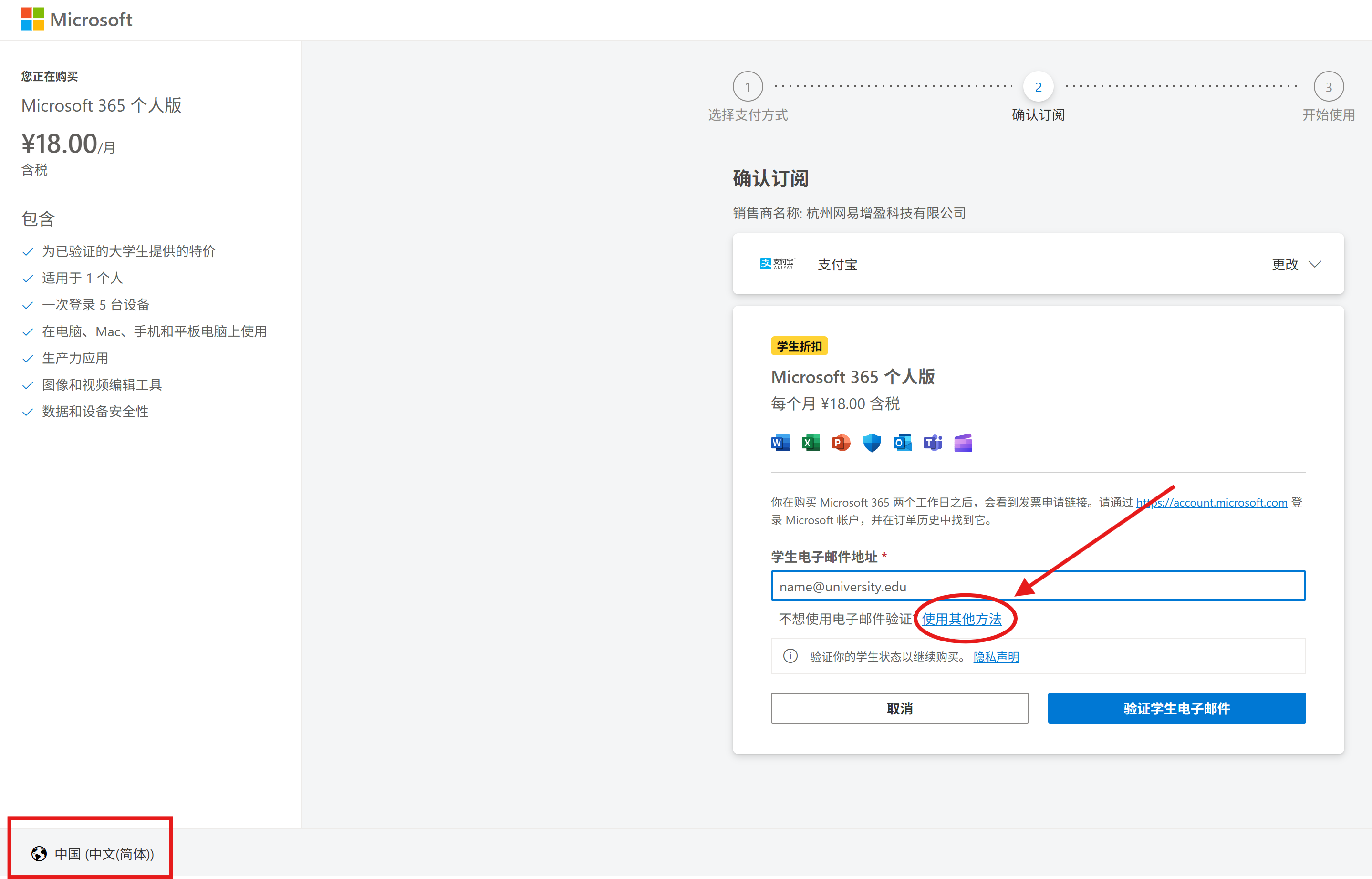
Task: Click step 1 选择支付方式 circle
Action: click(x=748, y=87)
